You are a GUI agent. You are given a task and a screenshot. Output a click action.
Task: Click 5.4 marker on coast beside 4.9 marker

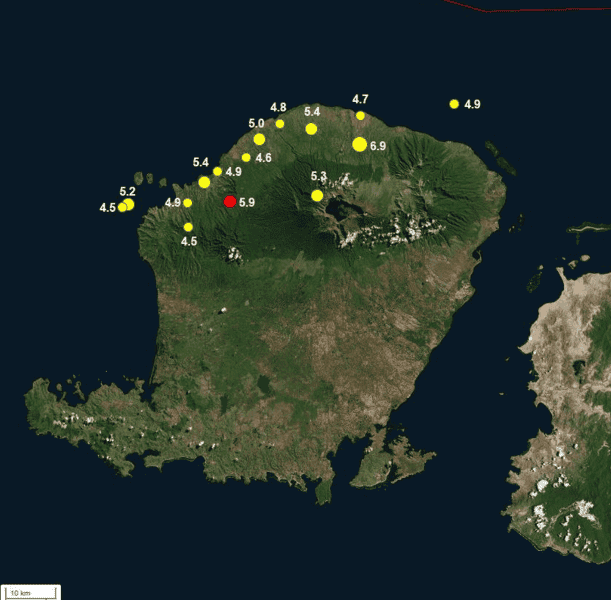204,182
